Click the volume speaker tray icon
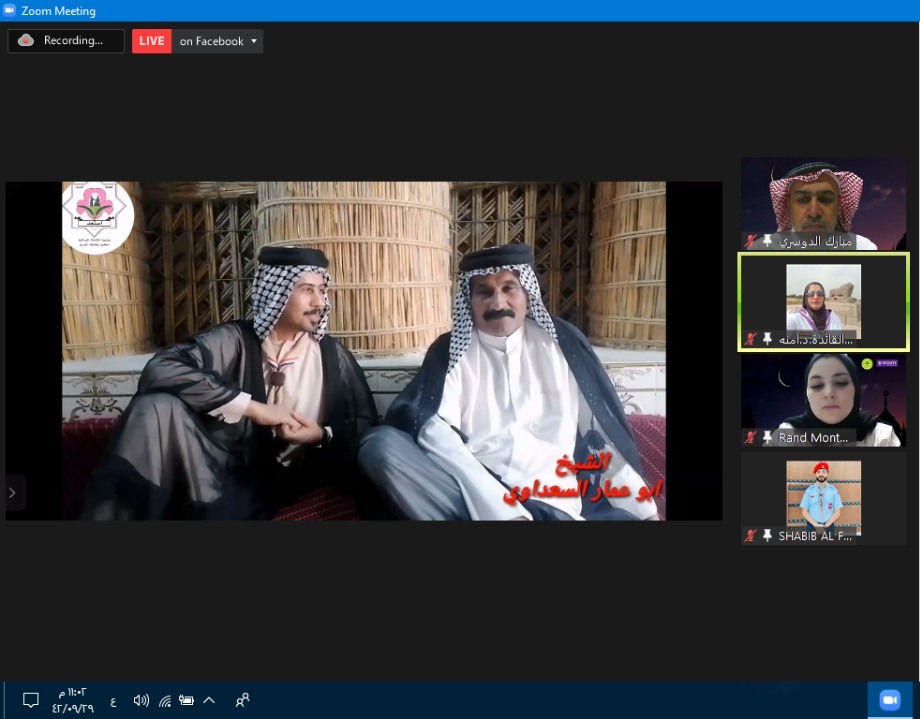The width and height of the screenshot is (920, 719). point(141,700)
